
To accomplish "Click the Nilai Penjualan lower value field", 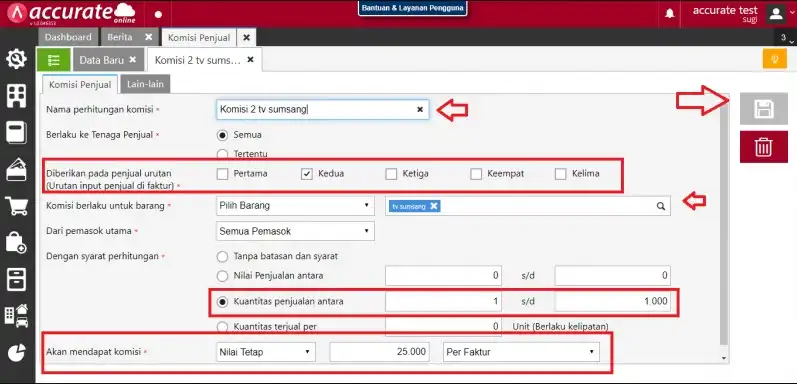I will [443, 276].
